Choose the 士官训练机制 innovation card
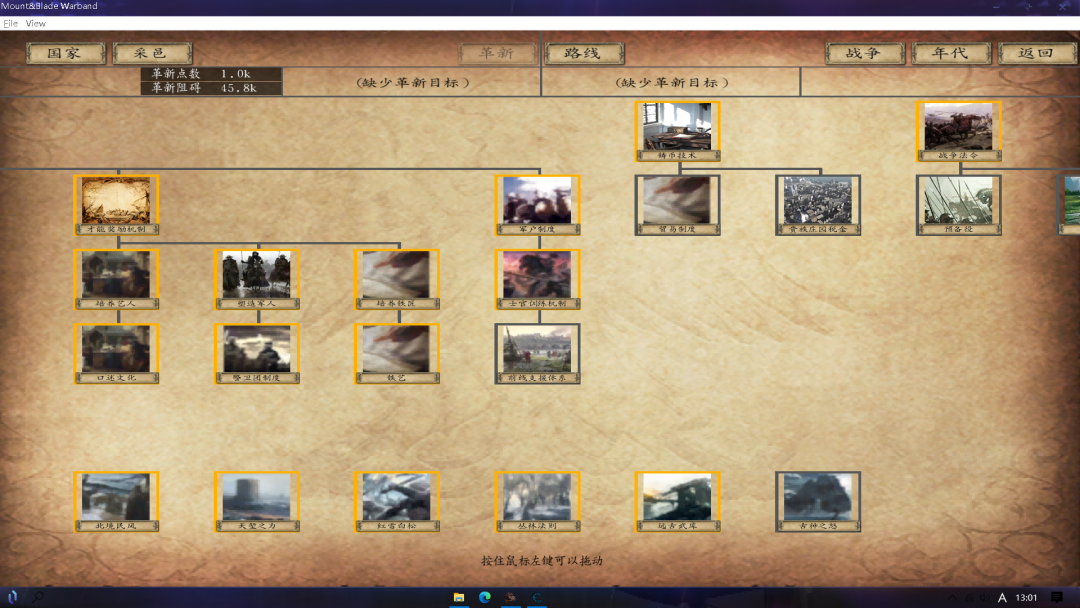 [x=538, y=280]
